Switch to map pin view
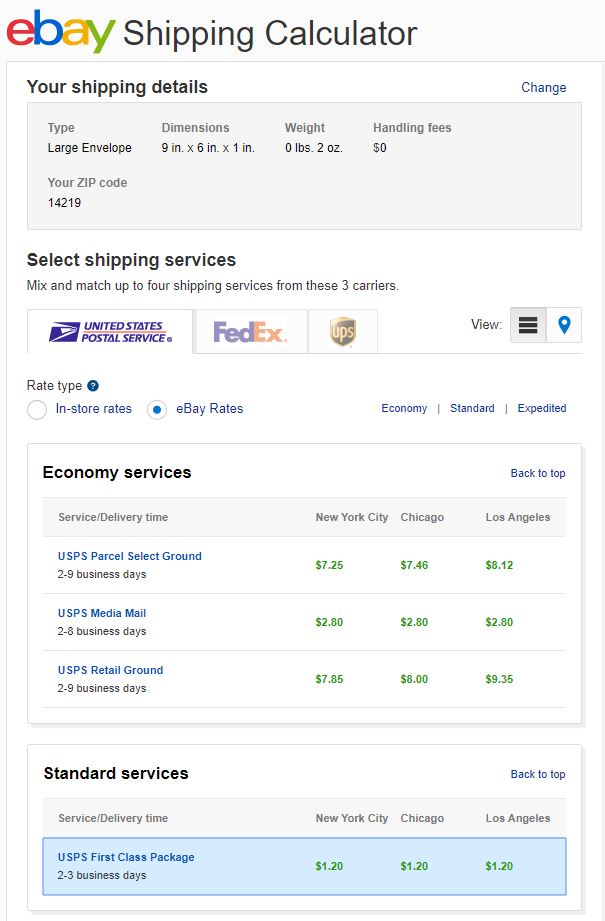 564,325
